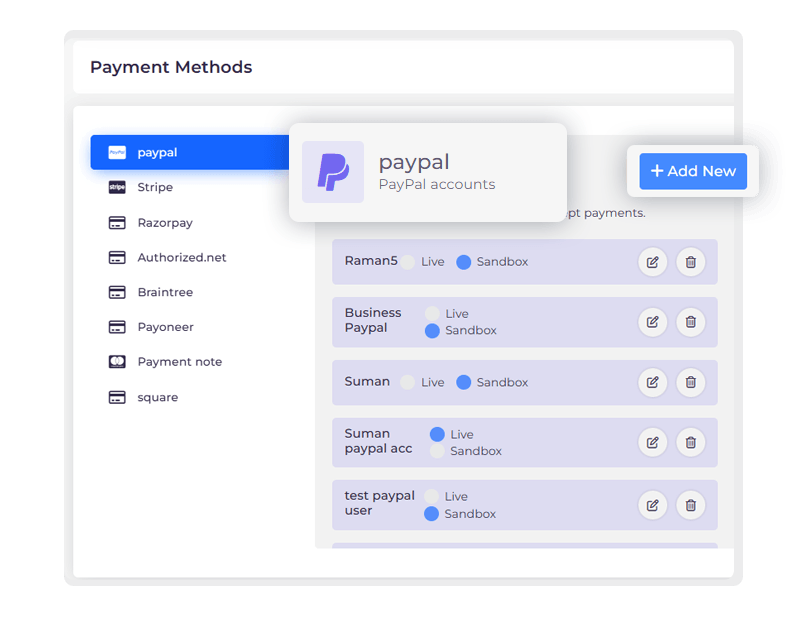800x622 pixels.
Task: Click the Add New button
Action: (x=693, y=171)
